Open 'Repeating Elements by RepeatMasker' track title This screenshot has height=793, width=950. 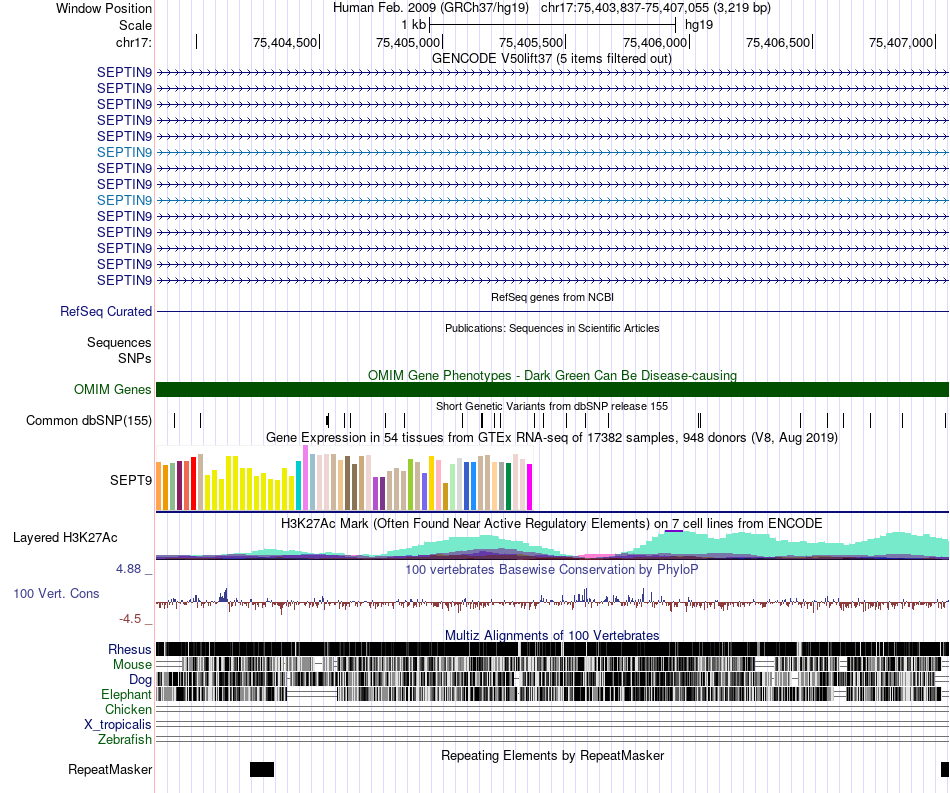(552, 755)
